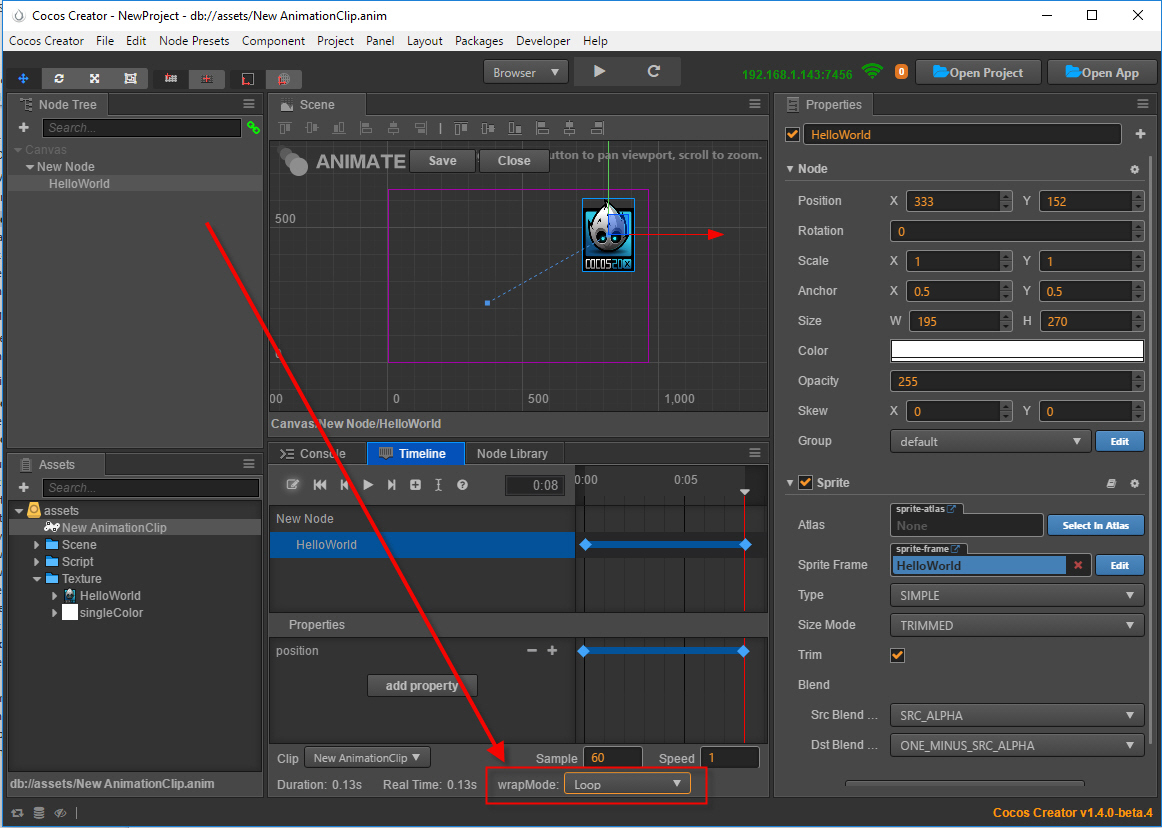
Task: Click the green link icon in Node Tree
Action: pos(253,128)
